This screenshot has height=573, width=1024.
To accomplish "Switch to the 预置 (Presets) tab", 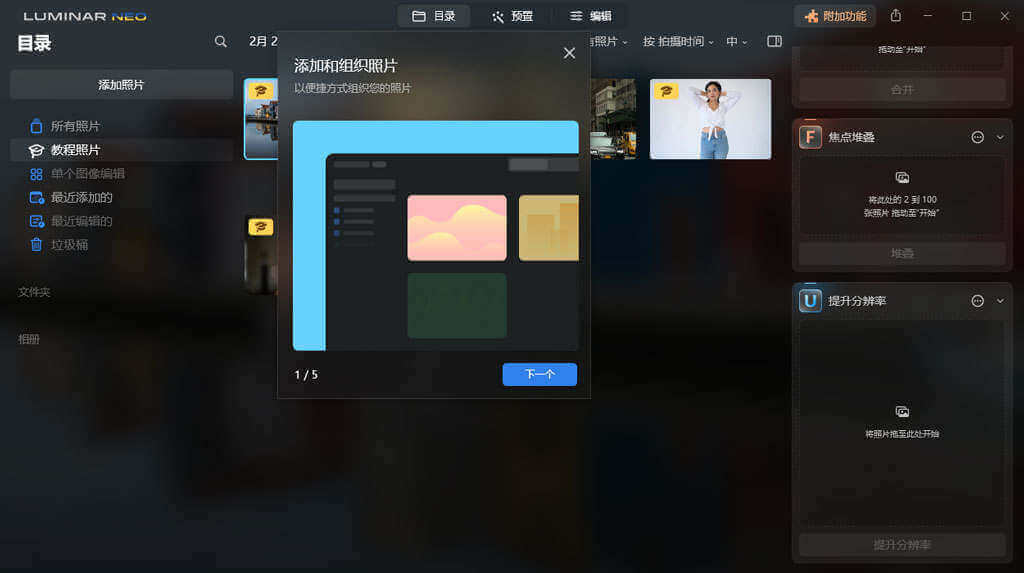I will [x=512, y=16].
